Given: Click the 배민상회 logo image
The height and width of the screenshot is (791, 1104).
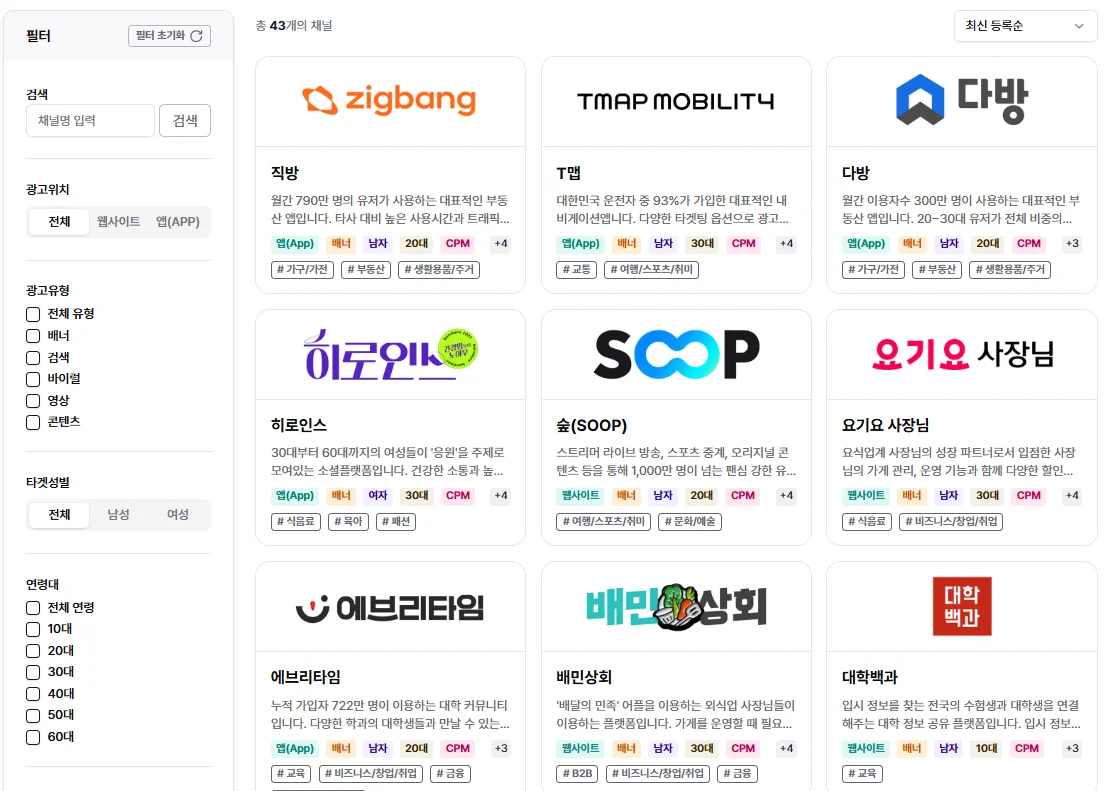Looking at the screenshot, I should tap(676, 606).
